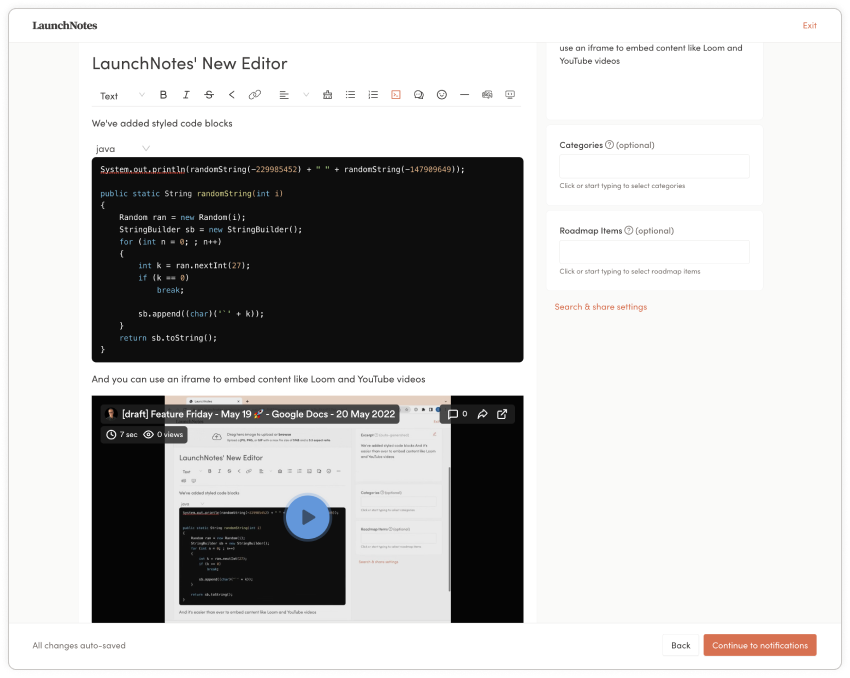The height and width of the screenshot is (678, 850).
Task: Click the Exit link
Action: coord(809,25)
